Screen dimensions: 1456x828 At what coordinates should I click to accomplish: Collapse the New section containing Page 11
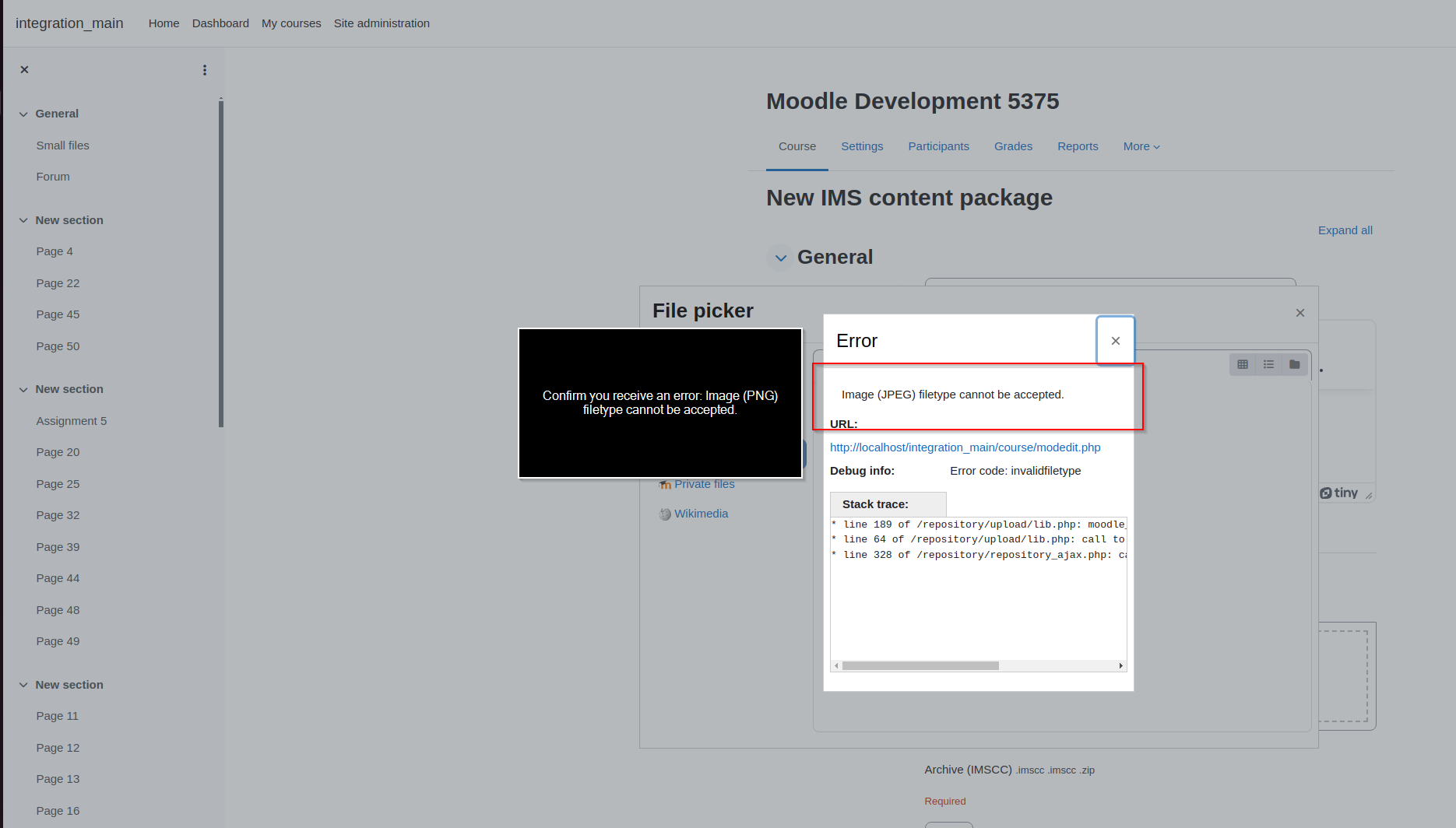(23, 685)
